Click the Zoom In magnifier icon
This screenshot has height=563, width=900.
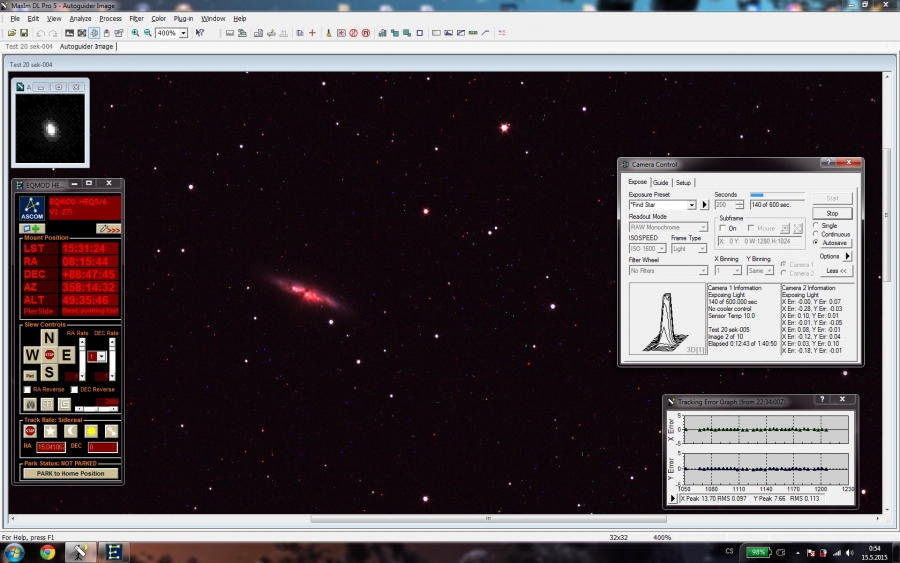(135, 33)
